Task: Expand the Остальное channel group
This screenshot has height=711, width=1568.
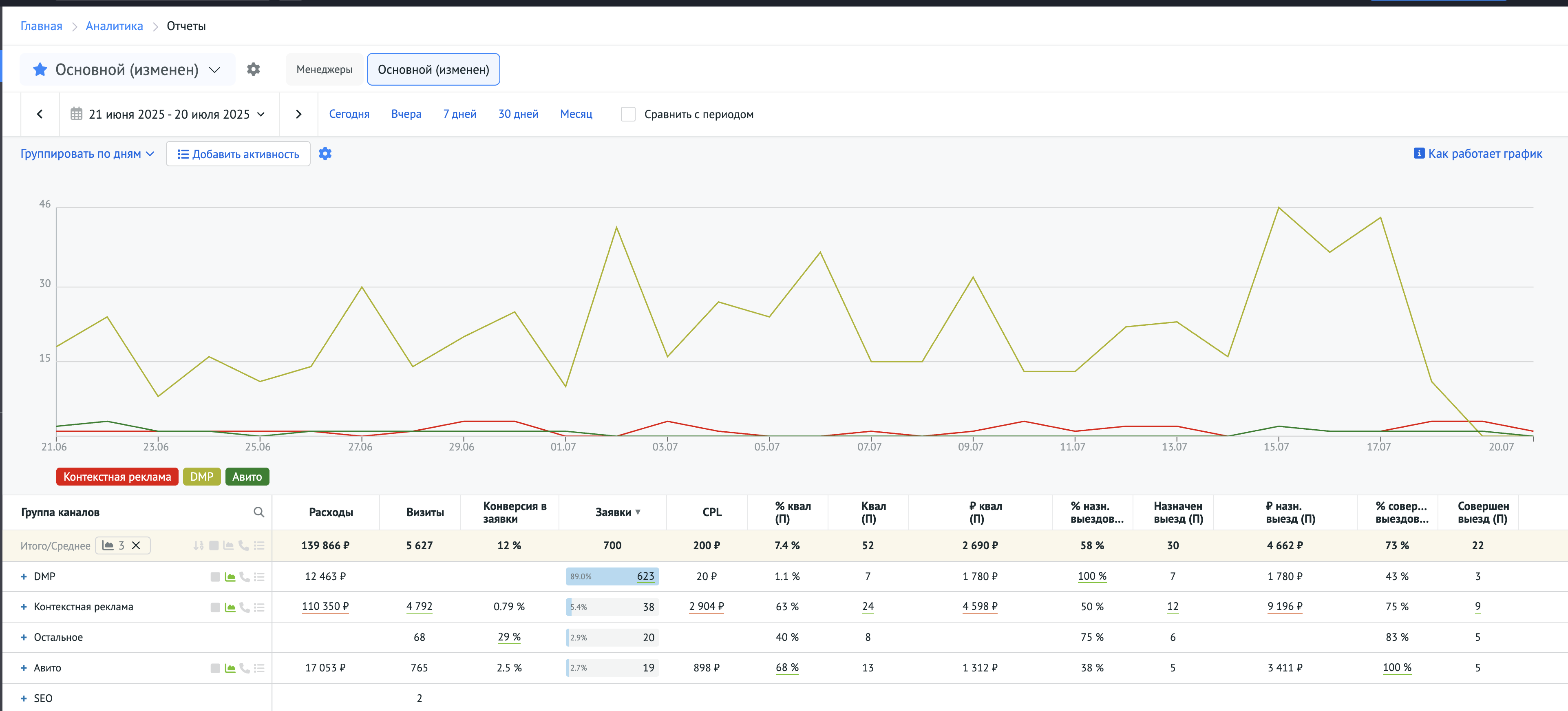Action: 24,637
